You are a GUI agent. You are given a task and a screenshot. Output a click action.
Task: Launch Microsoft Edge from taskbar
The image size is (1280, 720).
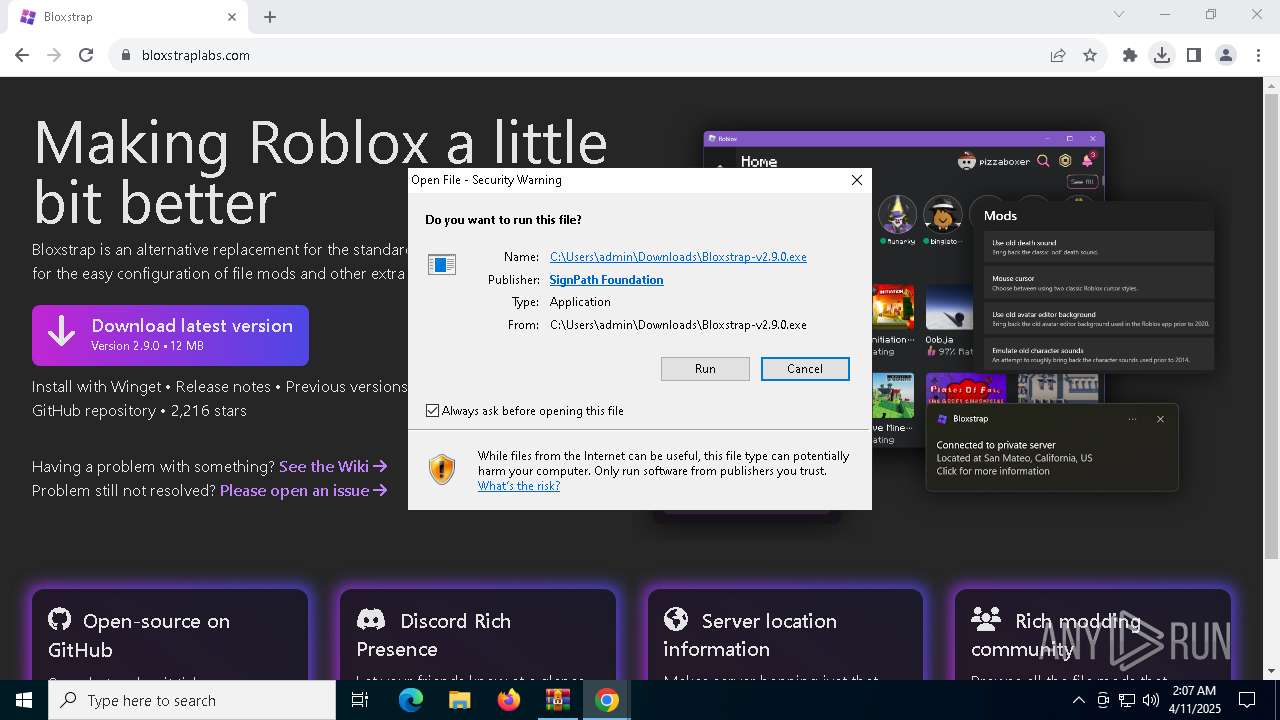tap(411, 700)
